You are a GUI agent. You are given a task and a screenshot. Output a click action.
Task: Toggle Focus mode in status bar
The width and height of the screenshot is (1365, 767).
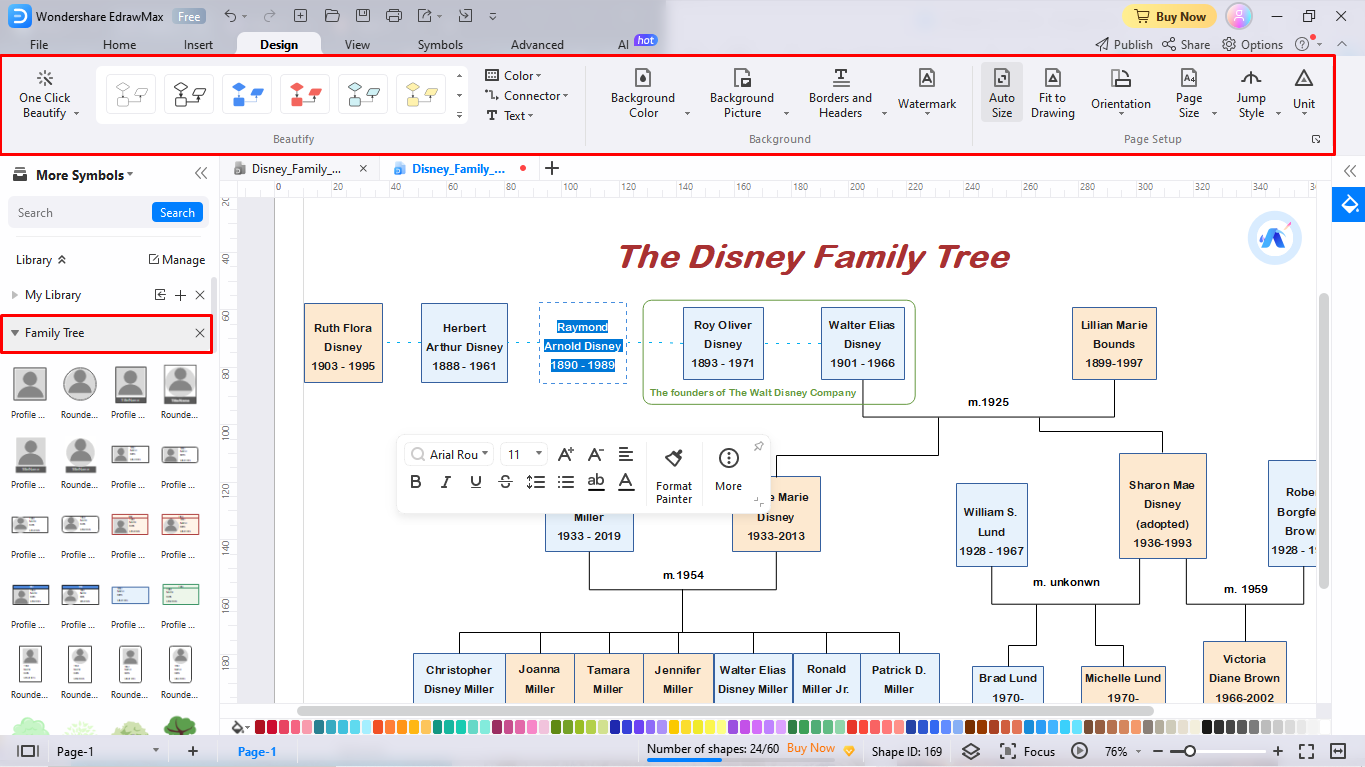coord(1028,751)
